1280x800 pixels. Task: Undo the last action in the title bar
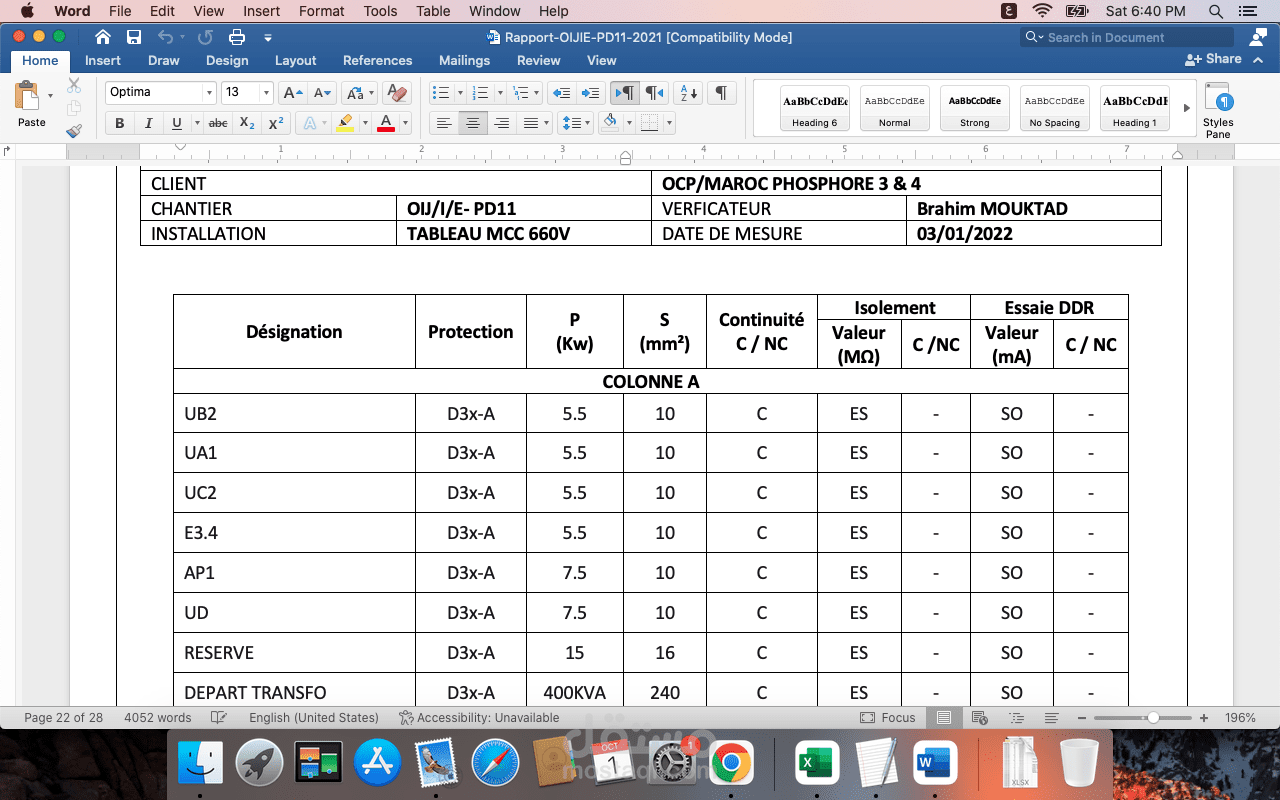(166, 38)
